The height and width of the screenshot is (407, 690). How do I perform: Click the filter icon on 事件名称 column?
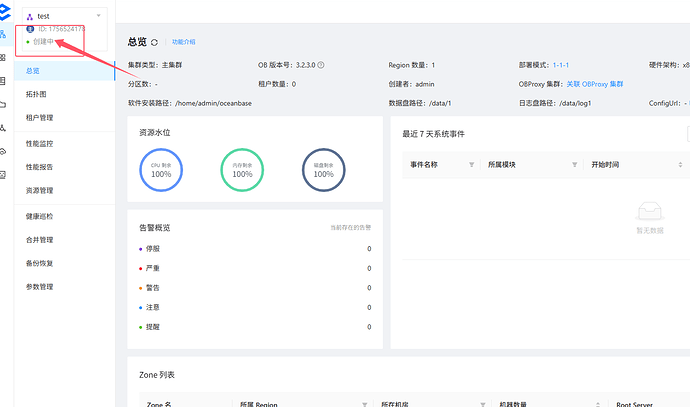click(x=472, y=165)
